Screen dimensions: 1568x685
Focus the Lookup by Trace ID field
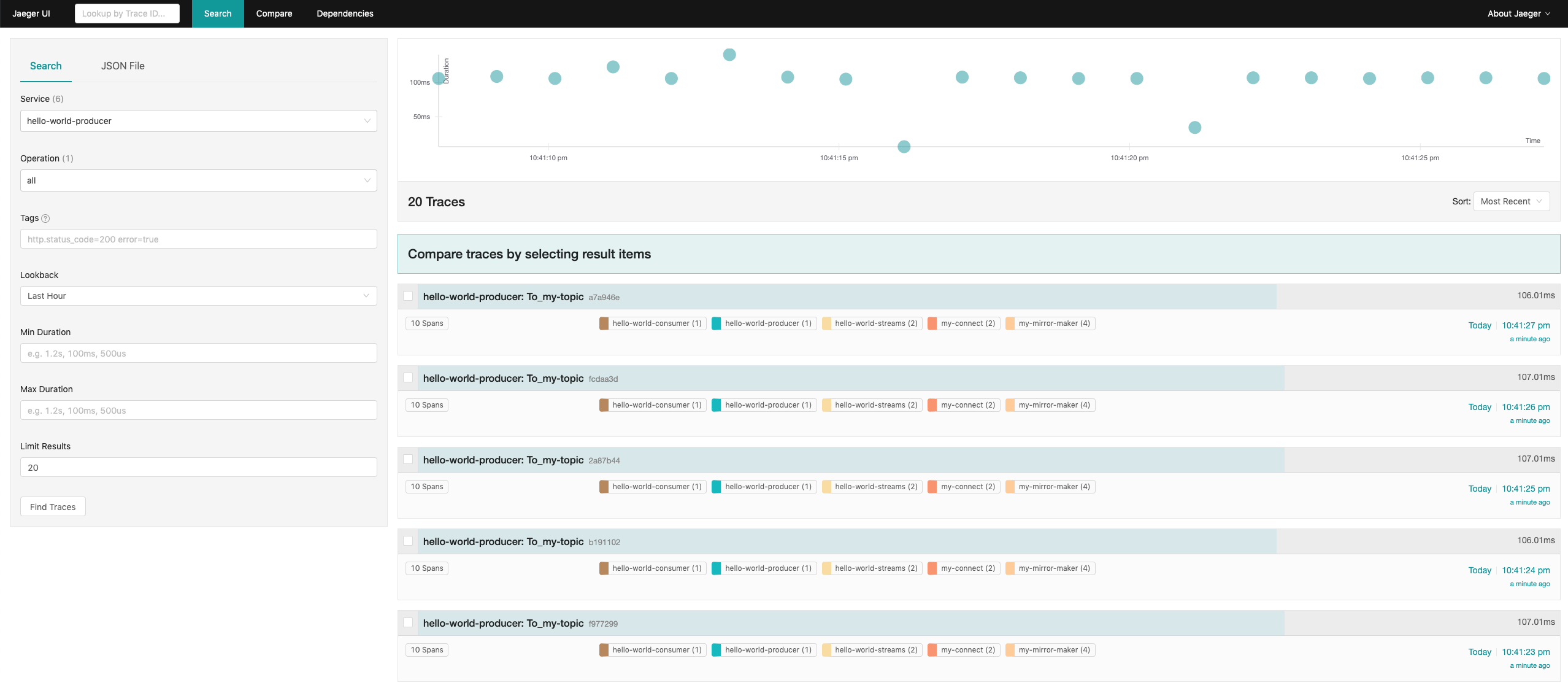[x=127, y=14]
